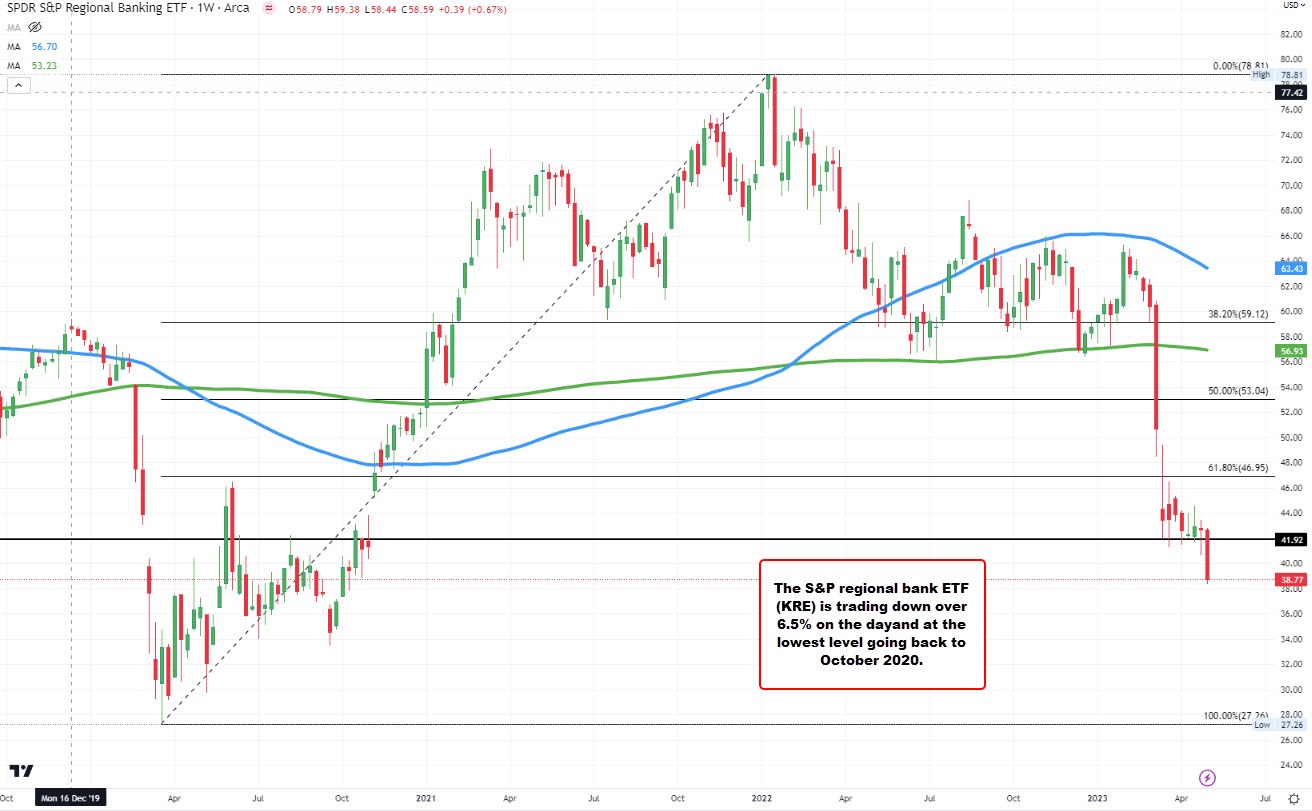This screenshot has width=1312, height=811.
Task: Click the red 38.77 last price tag
Action: [x=1289, y=579]
